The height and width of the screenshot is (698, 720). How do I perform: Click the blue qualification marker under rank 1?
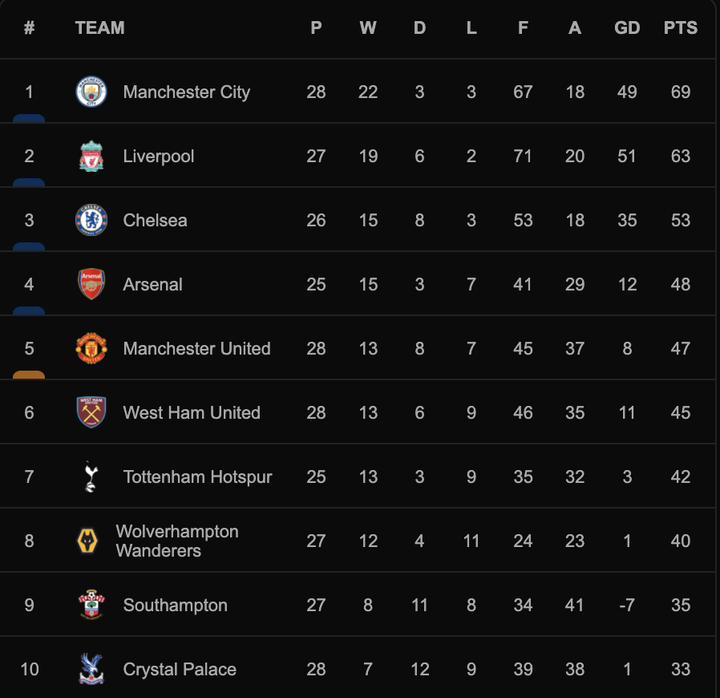pos(29,118)
